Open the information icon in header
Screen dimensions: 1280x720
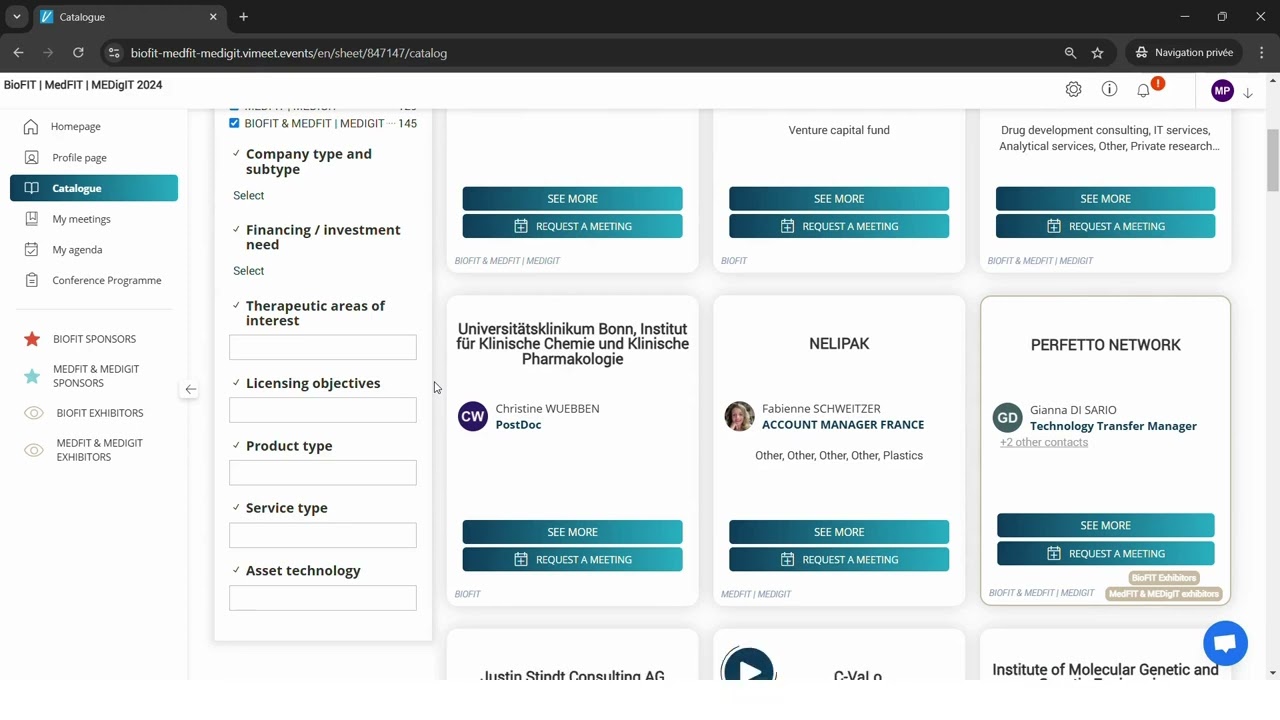click(x=1109, y=90)
